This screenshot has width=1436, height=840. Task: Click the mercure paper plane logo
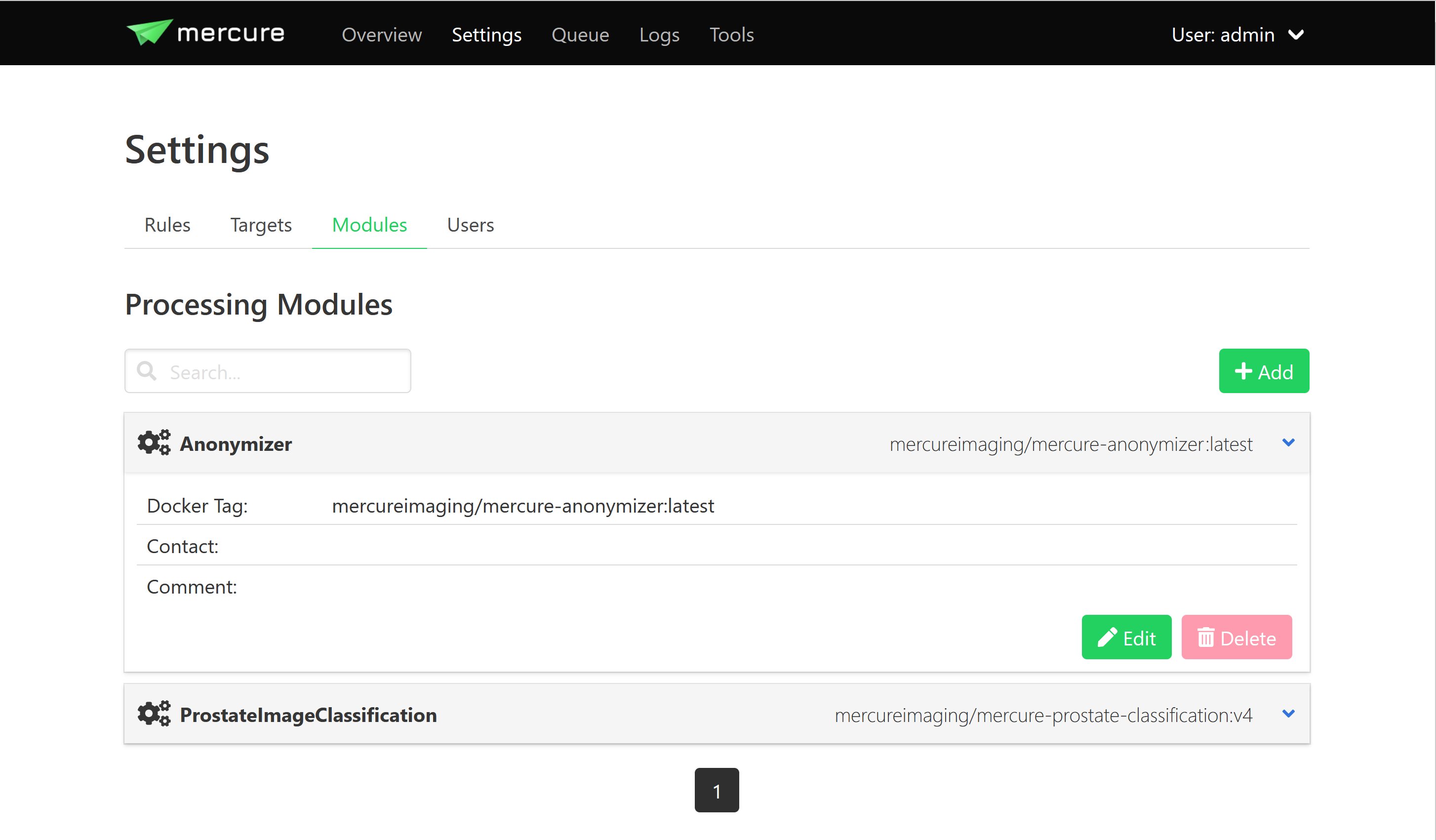pos(149,33)
